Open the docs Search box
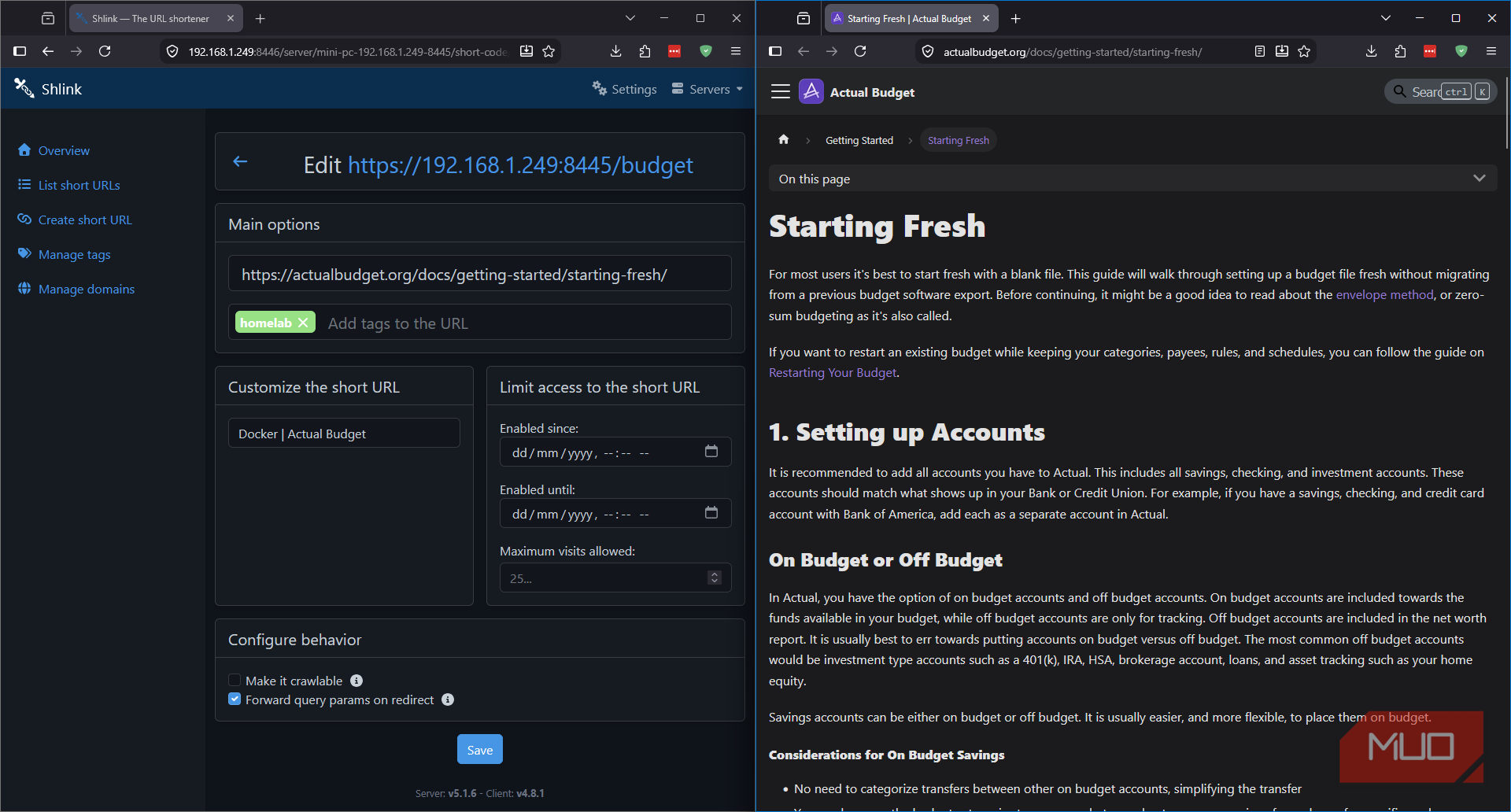 point(1440,92)
